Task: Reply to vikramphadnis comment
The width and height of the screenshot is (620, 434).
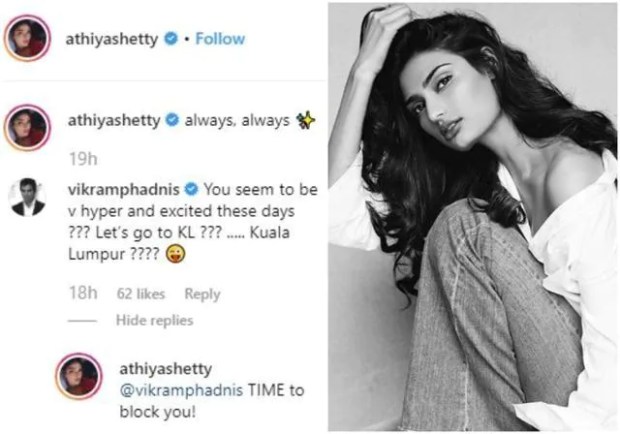Action: 202,294
